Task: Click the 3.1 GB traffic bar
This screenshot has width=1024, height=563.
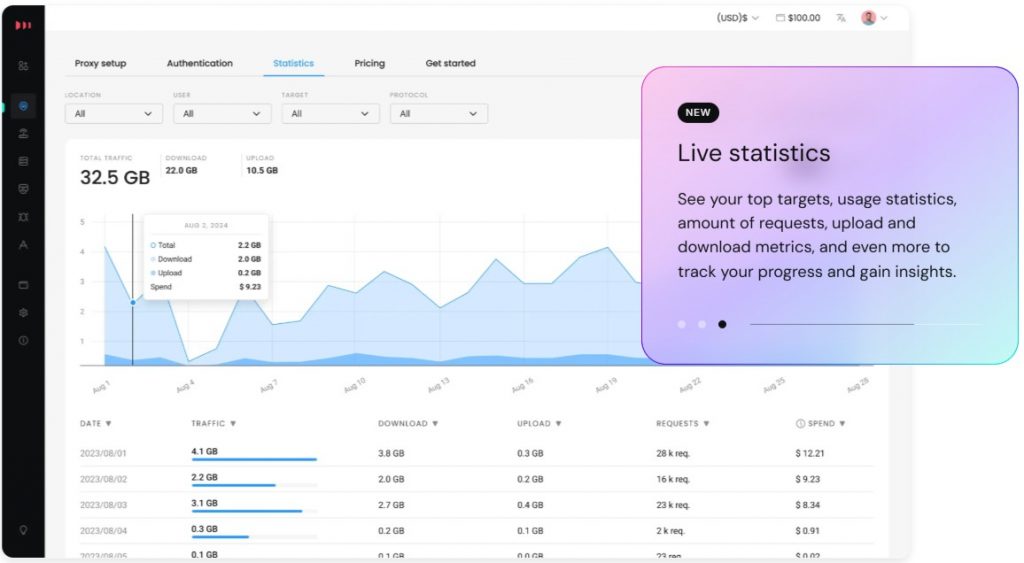Action: (254, 511)
